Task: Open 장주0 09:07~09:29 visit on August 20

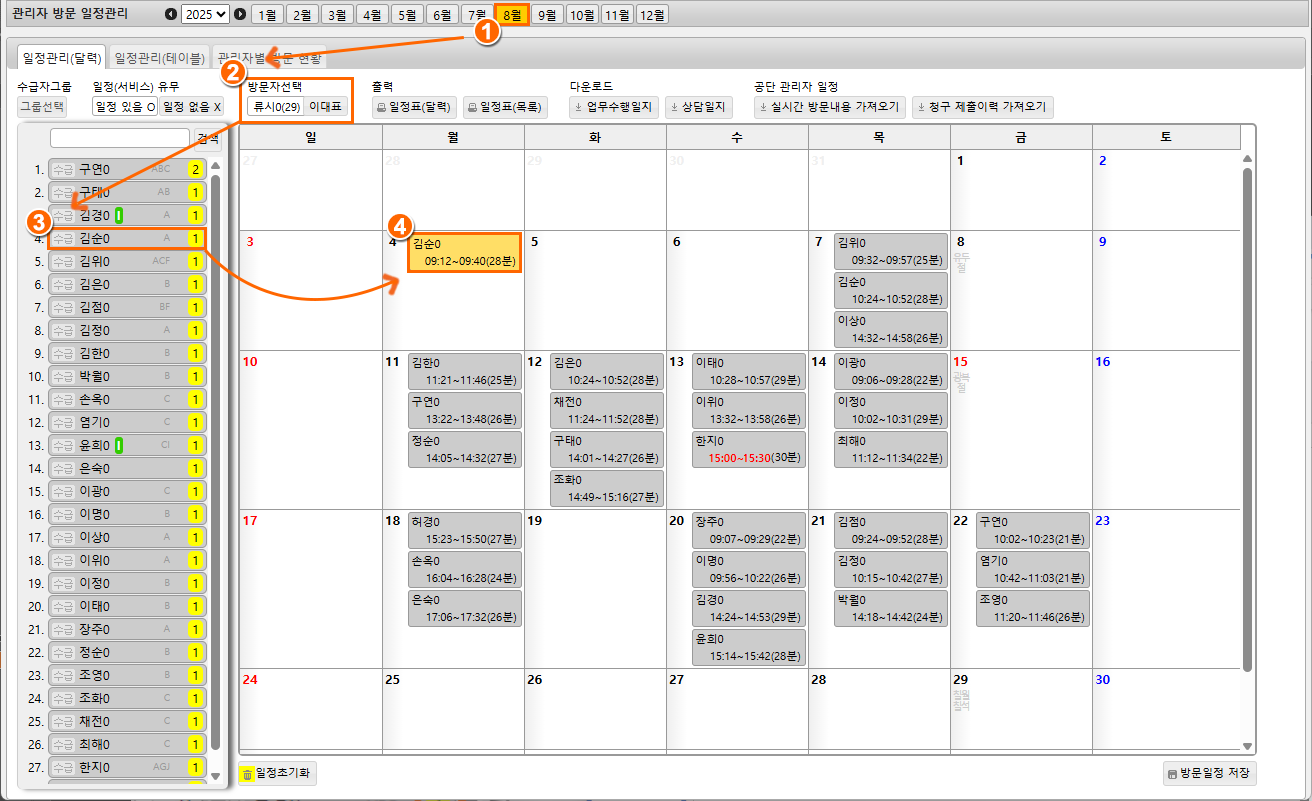Action: [x=748, y=530]
